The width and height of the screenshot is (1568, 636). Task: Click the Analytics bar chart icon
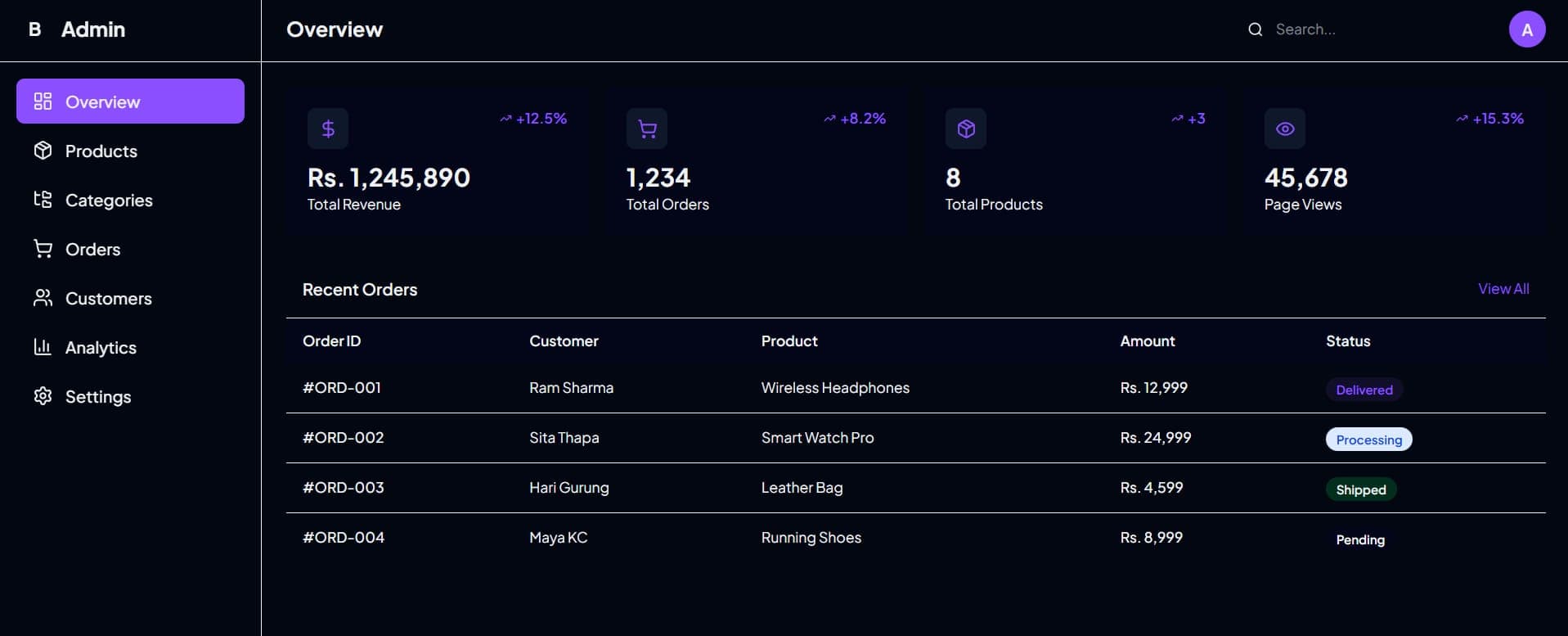pos(43,347)
